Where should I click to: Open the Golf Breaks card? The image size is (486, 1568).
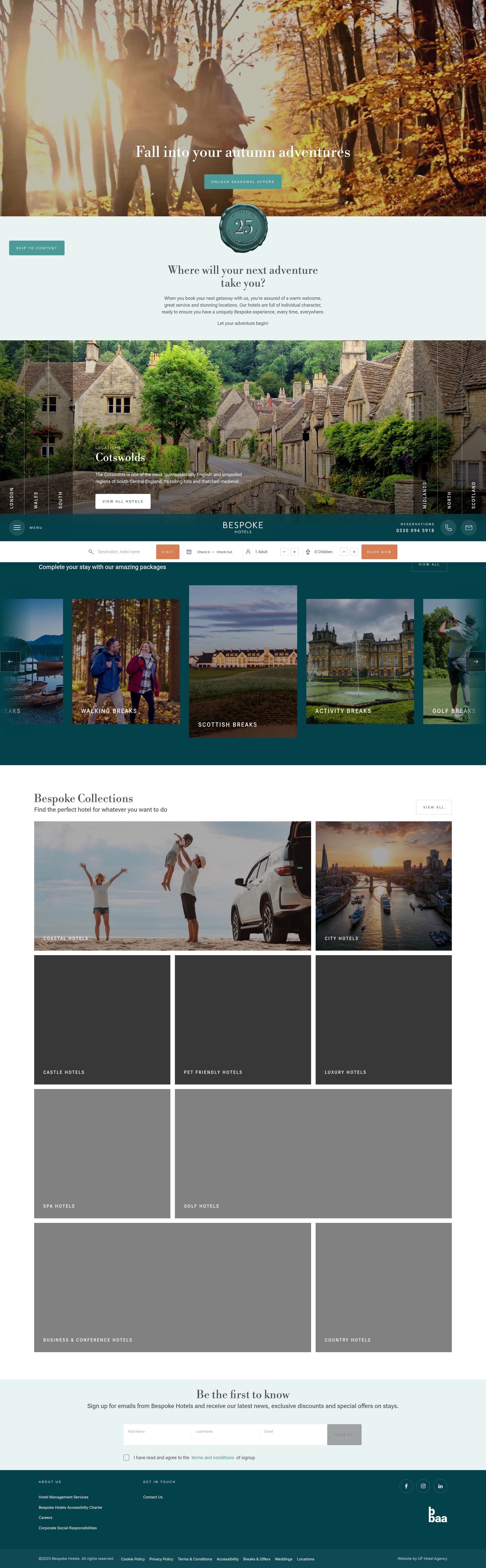(454, 662)
